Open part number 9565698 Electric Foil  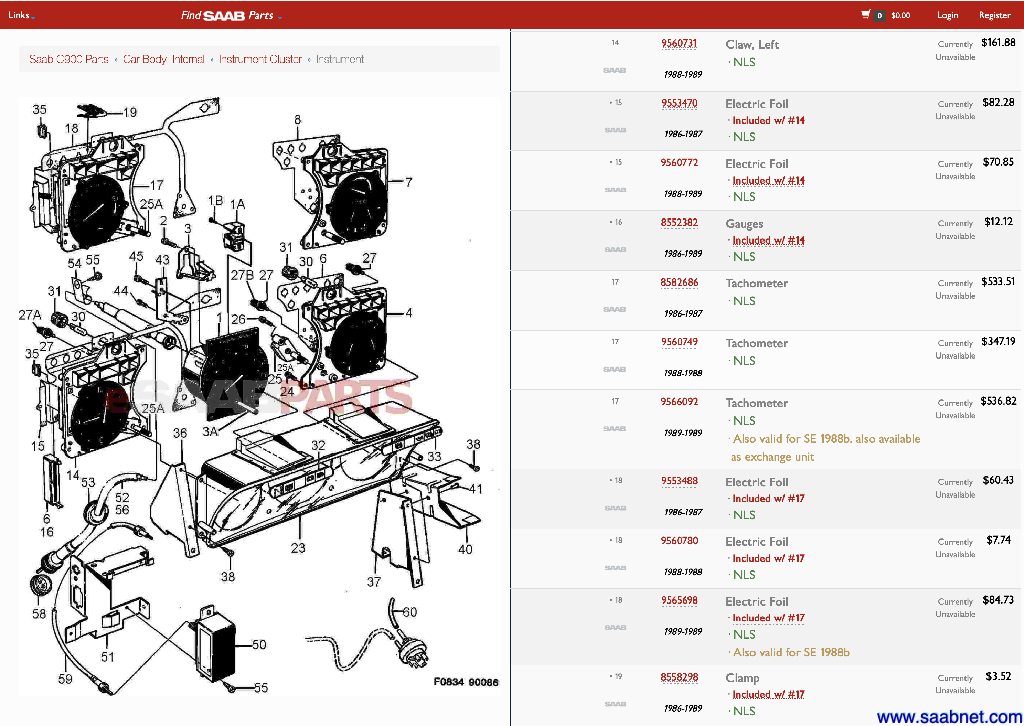point(679,601)
